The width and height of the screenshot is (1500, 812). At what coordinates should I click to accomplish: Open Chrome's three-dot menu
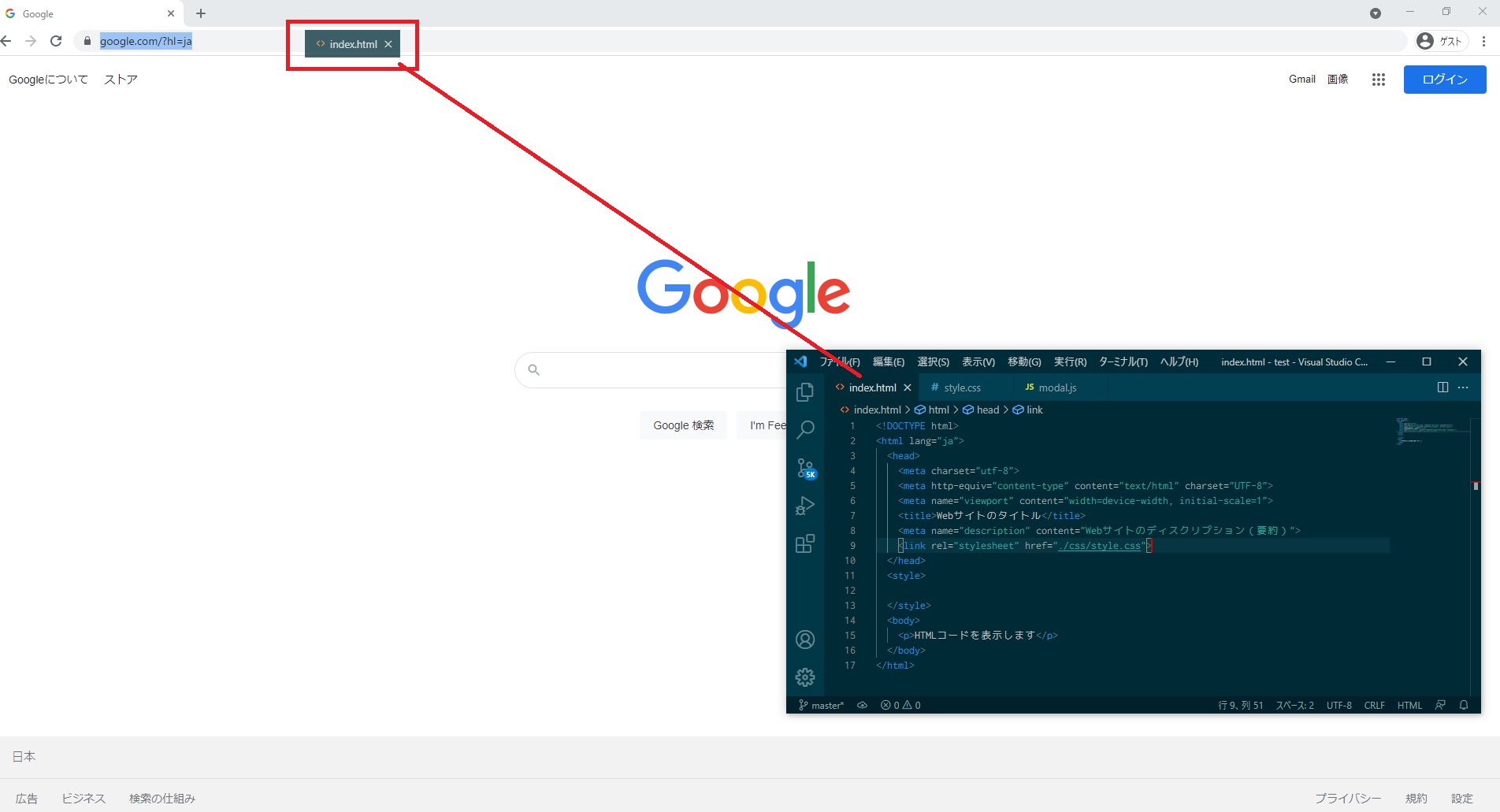point(1483,41)
